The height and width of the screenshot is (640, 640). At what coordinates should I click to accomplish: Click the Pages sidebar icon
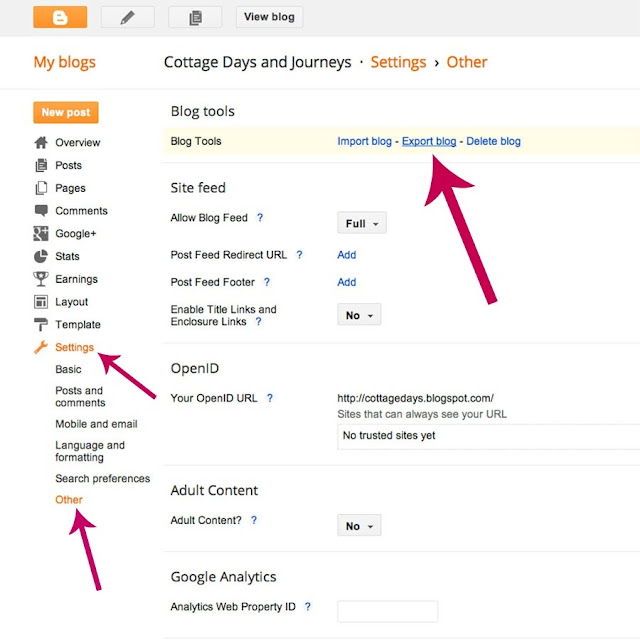click(x=41, y=188)
